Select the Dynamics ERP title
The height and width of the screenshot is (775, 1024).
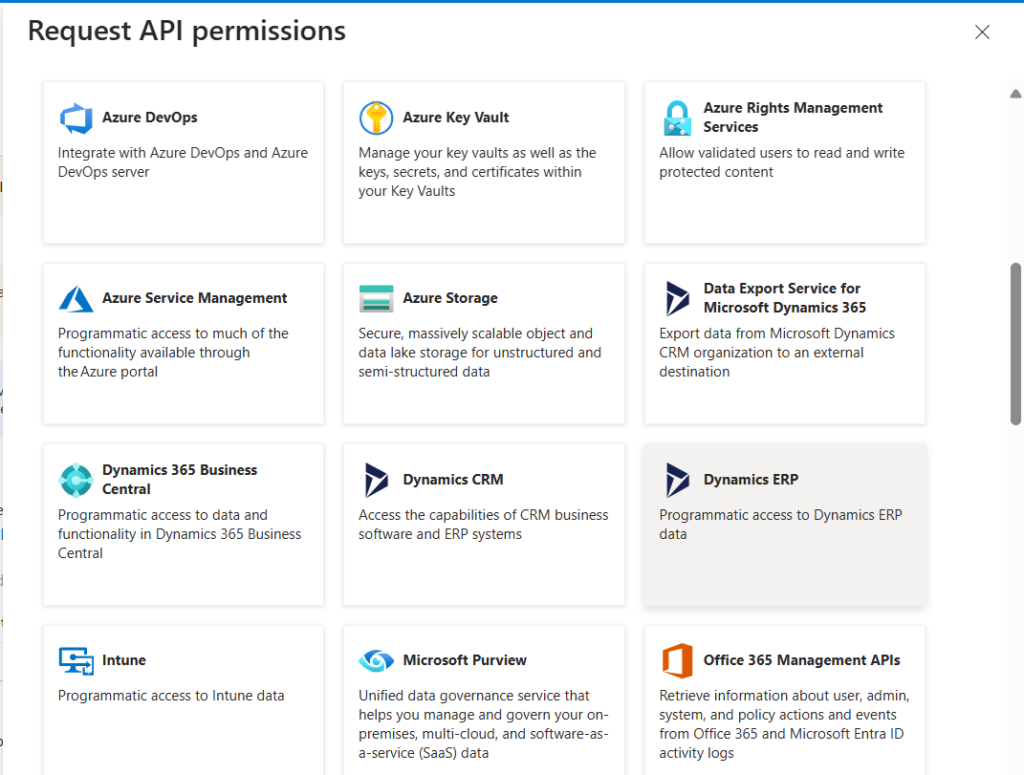(x=750, y=480)
